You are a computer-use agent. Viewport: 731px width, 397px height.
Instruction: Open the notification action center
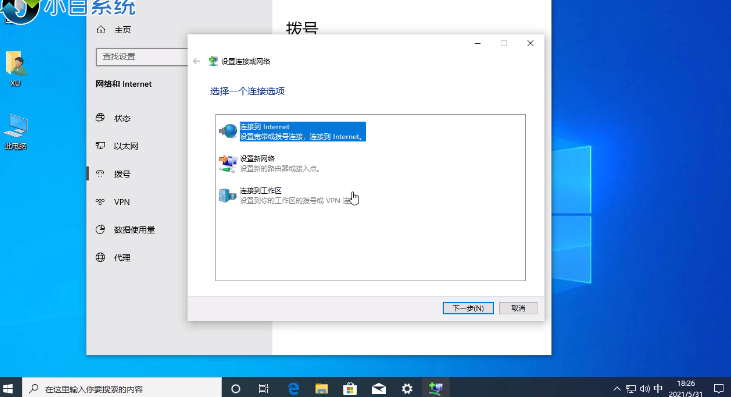coord(718,389)
